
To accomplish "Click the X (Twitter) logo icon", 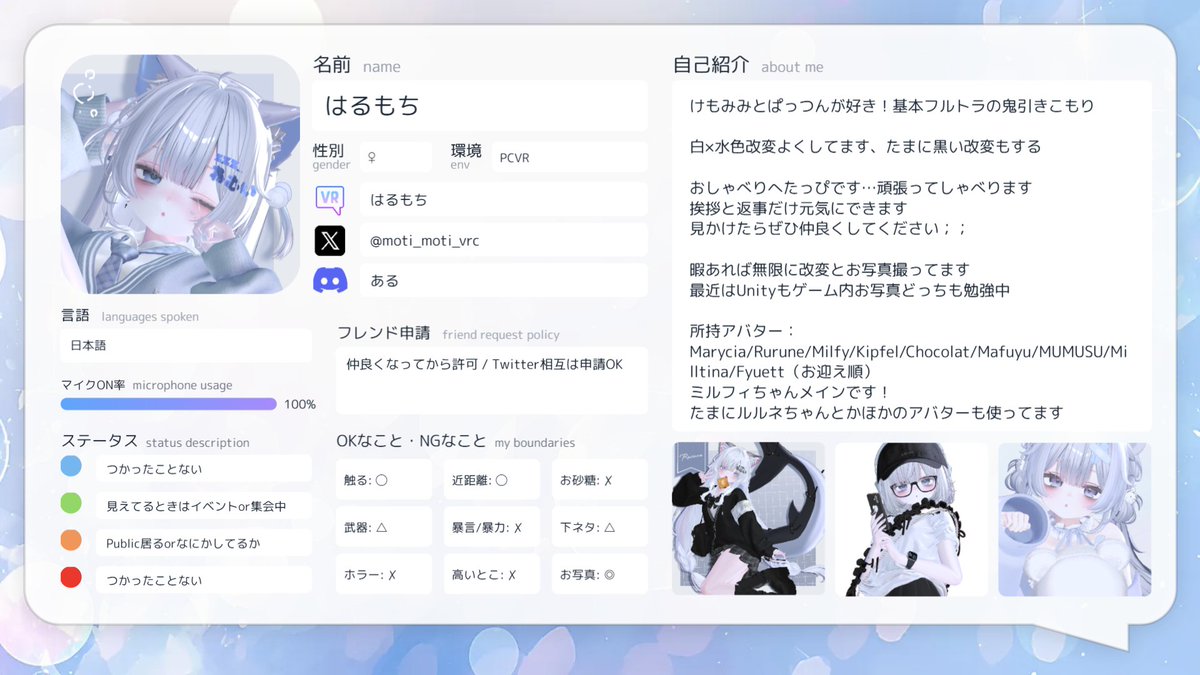I will tap(330, 240).
